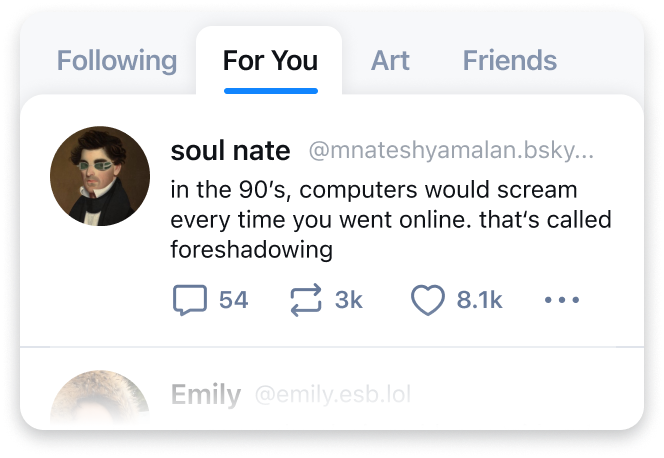Switch to the Friends tab

pyautogui.click(x=509, y=61)
